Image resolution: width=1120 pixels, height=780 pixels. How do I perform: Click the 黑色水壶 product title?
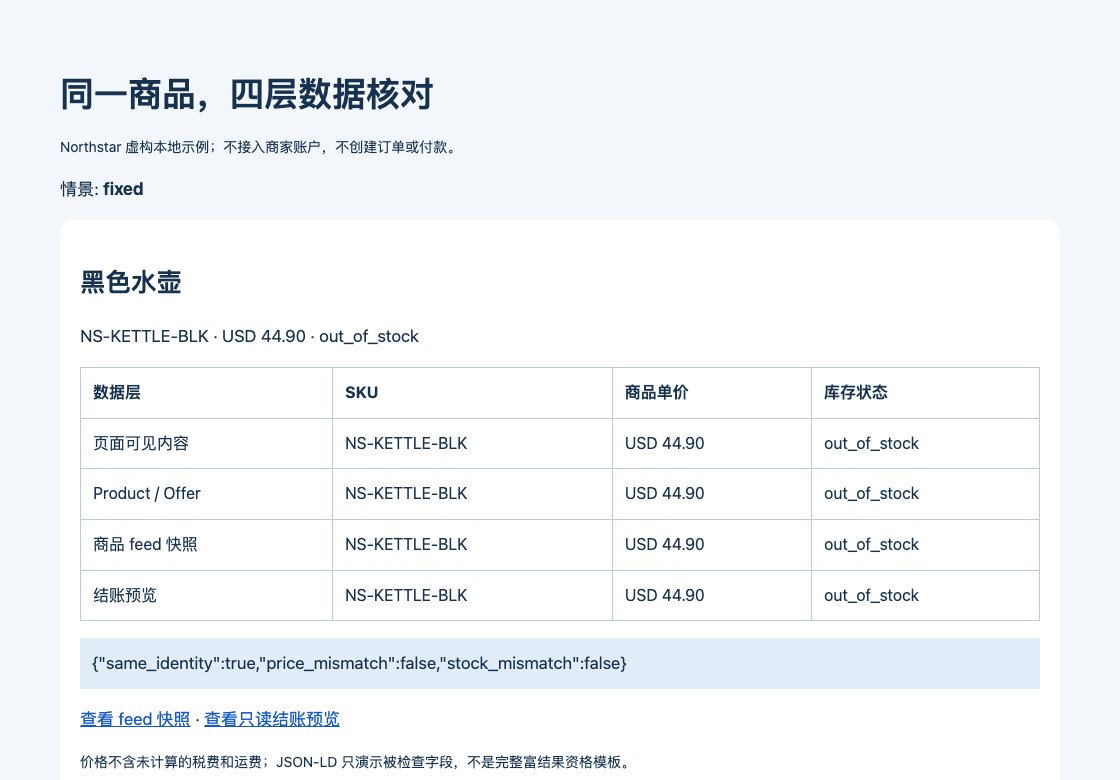131,281
